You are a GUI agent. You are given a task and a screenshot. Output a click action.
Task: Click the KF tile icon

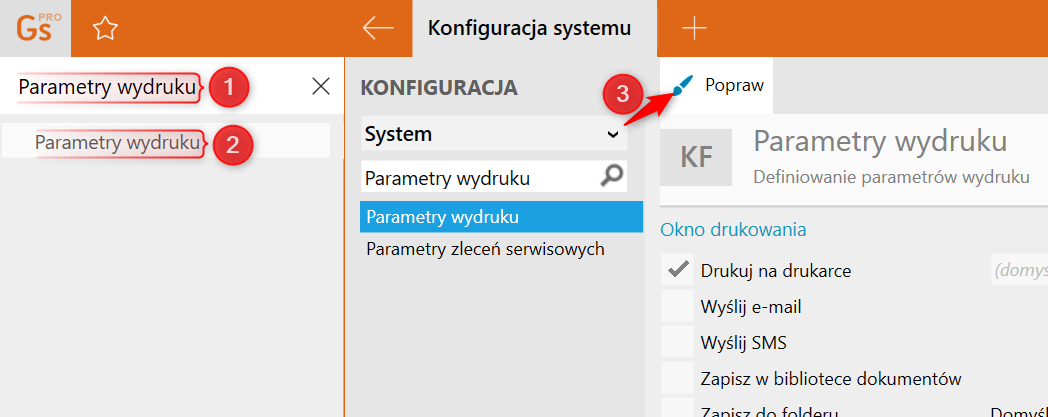tap(697, 158)
